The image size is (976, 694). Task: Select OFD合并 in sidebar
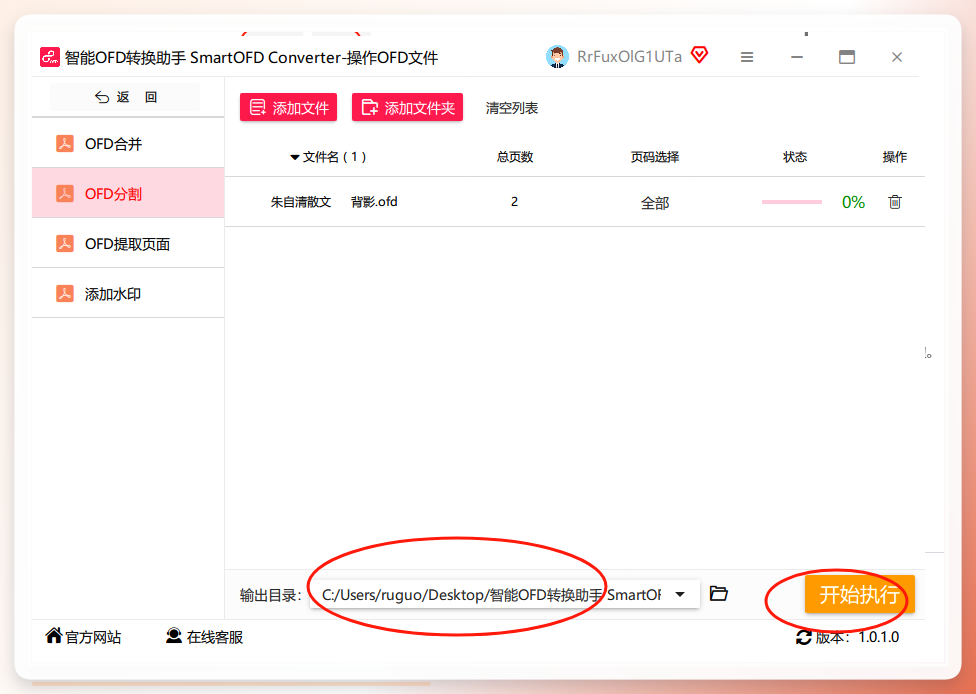click(x=128, y=143)
